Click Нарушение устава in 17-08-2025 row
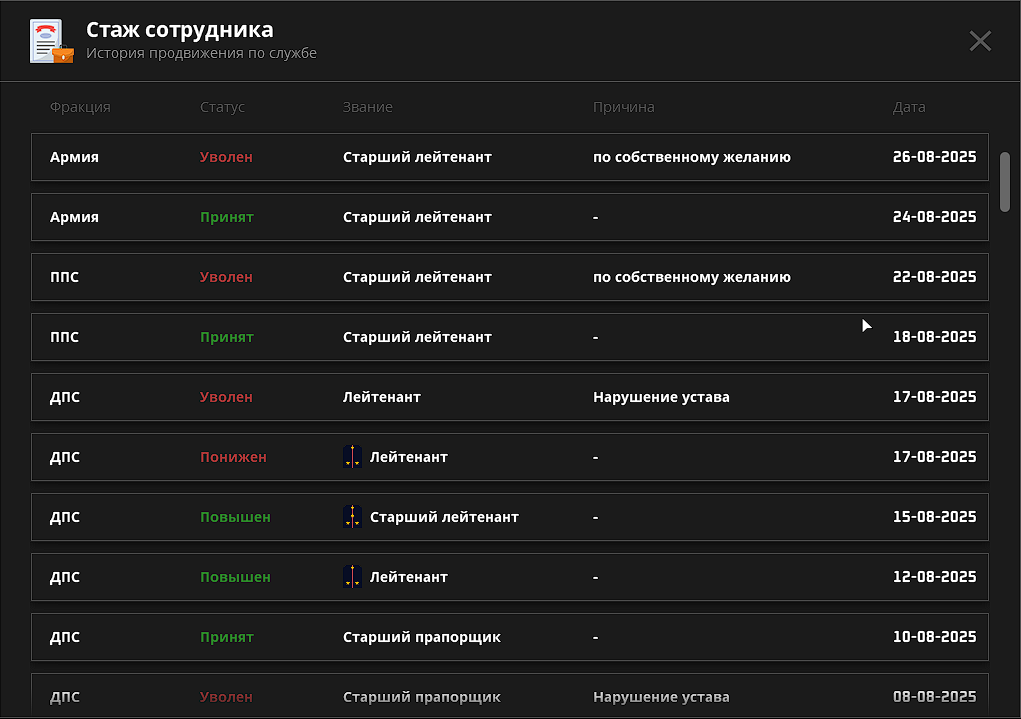The image size is (1021, 719). [x=661, y=397]
